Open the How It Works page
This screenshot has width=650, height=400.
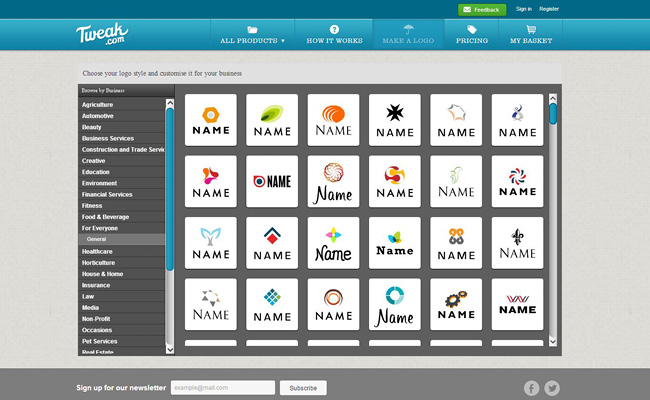[x=334, y=35]
